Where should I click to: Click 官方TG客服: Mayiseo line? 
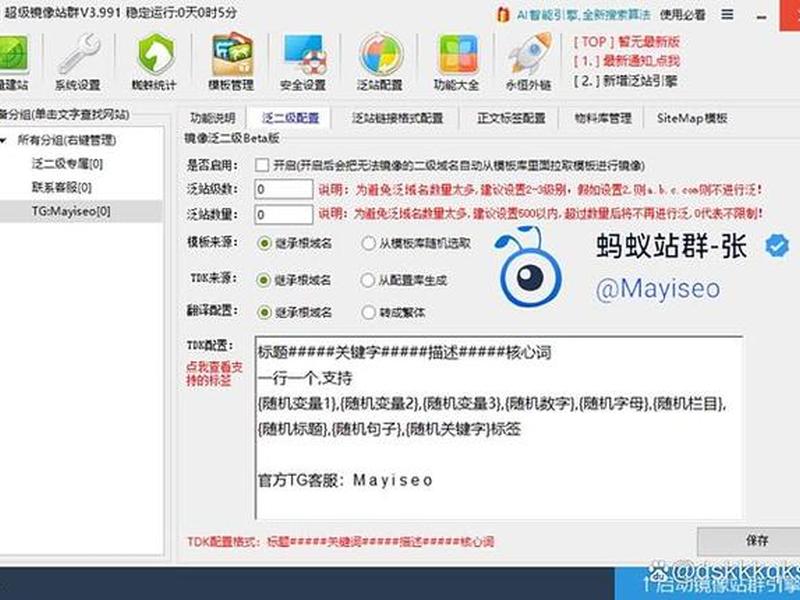click(x=345, y=480)
